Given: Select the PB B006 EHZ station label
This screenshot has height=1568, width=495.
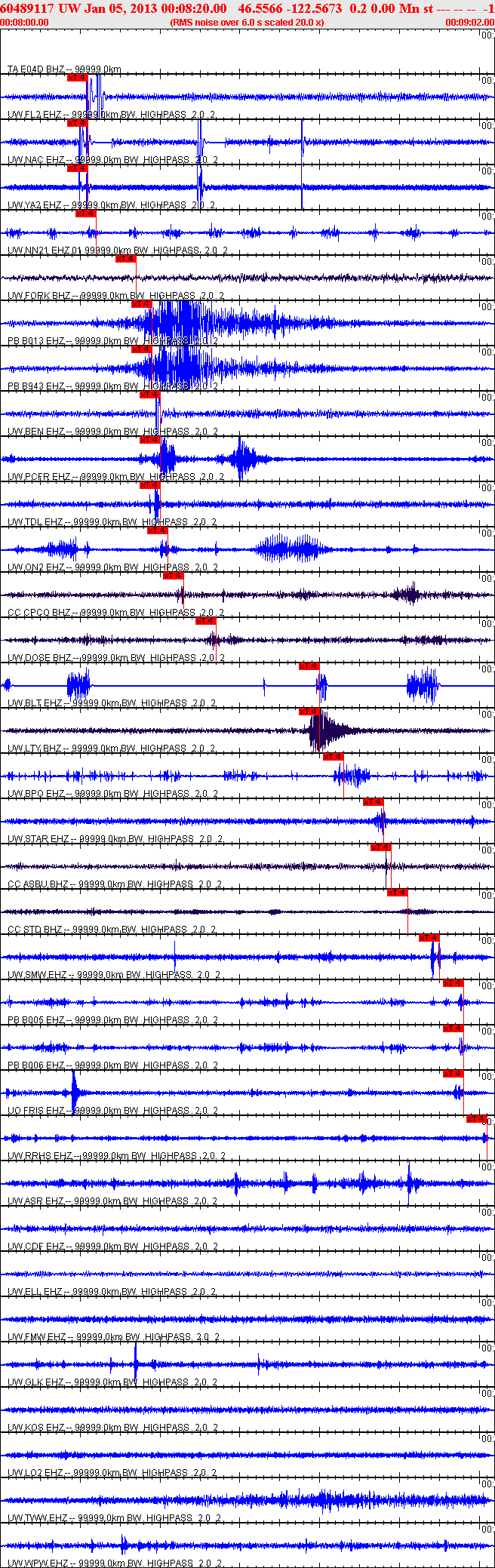Looking at the screenshot, I should (x=36, y=1065).
